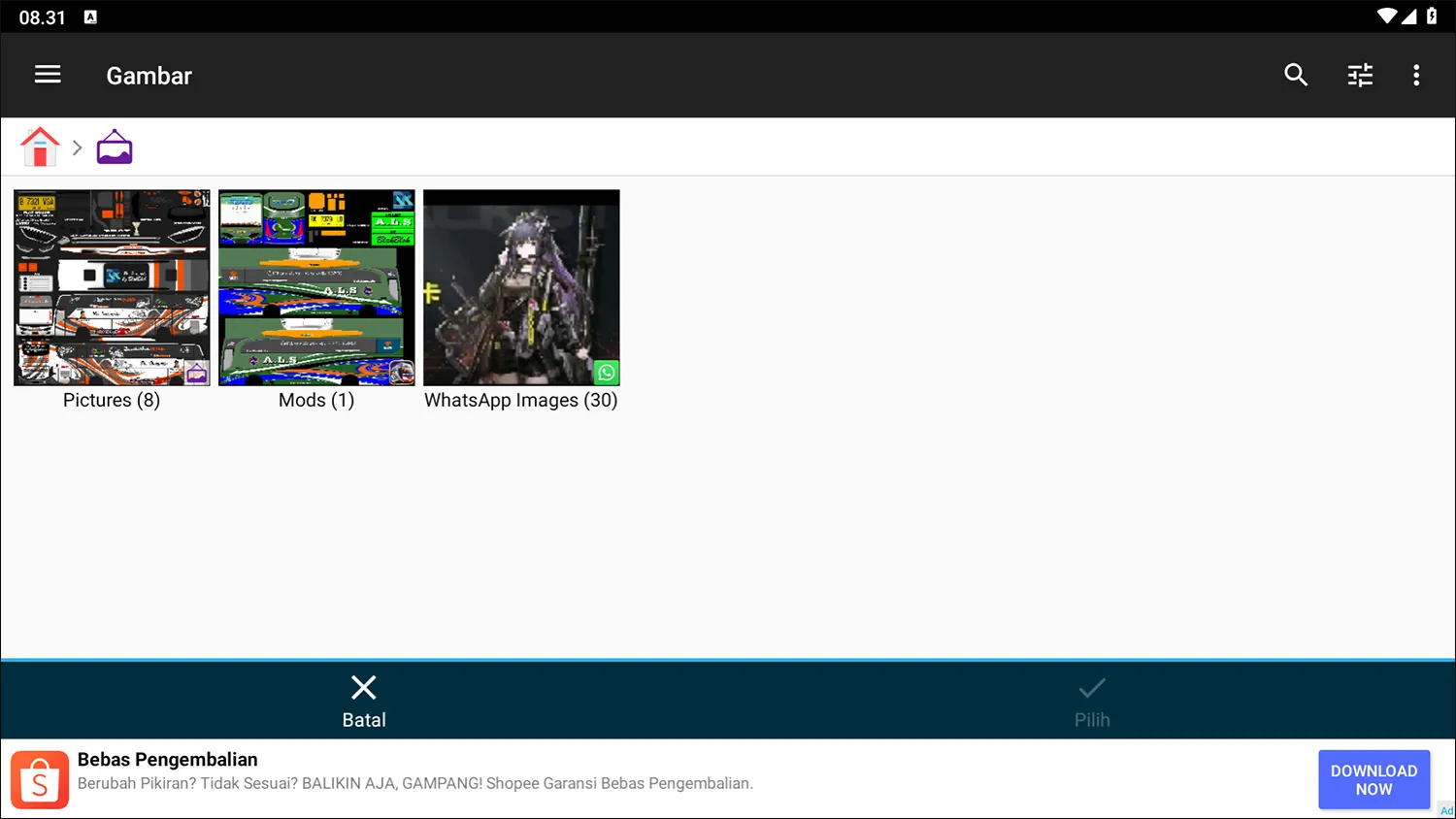
Task: Click the WhatsApp Images (30) label
Action: [x=521, y=400]
